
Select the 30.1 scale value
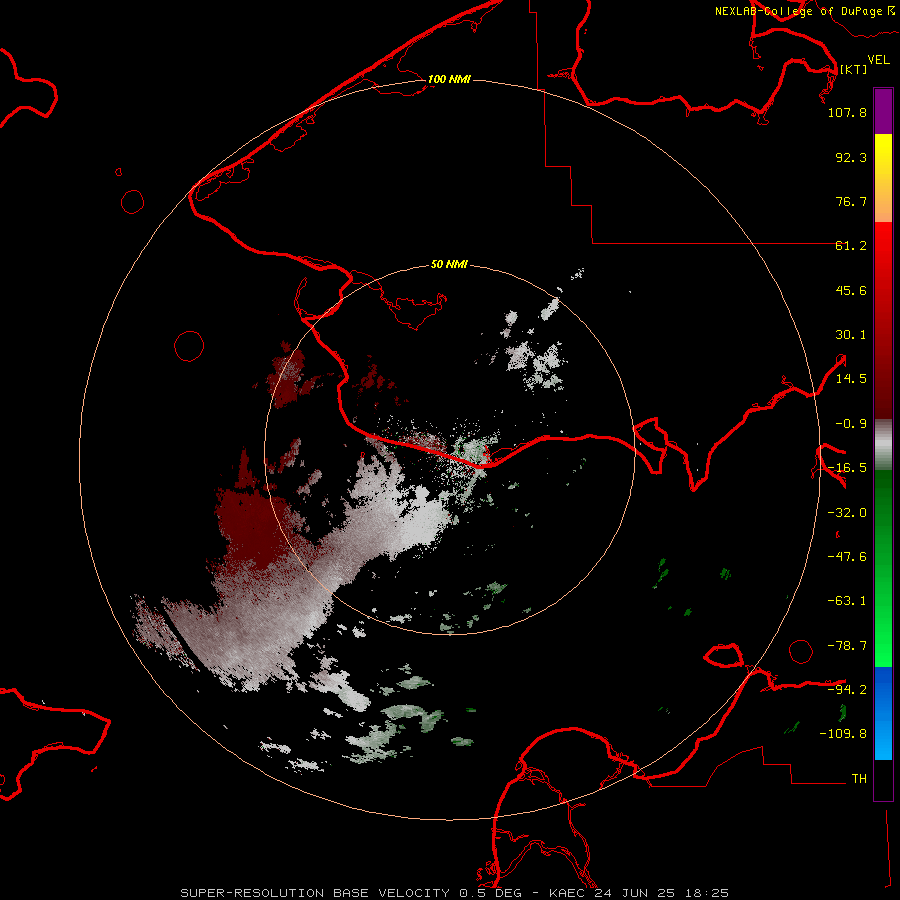pos(851,335)
